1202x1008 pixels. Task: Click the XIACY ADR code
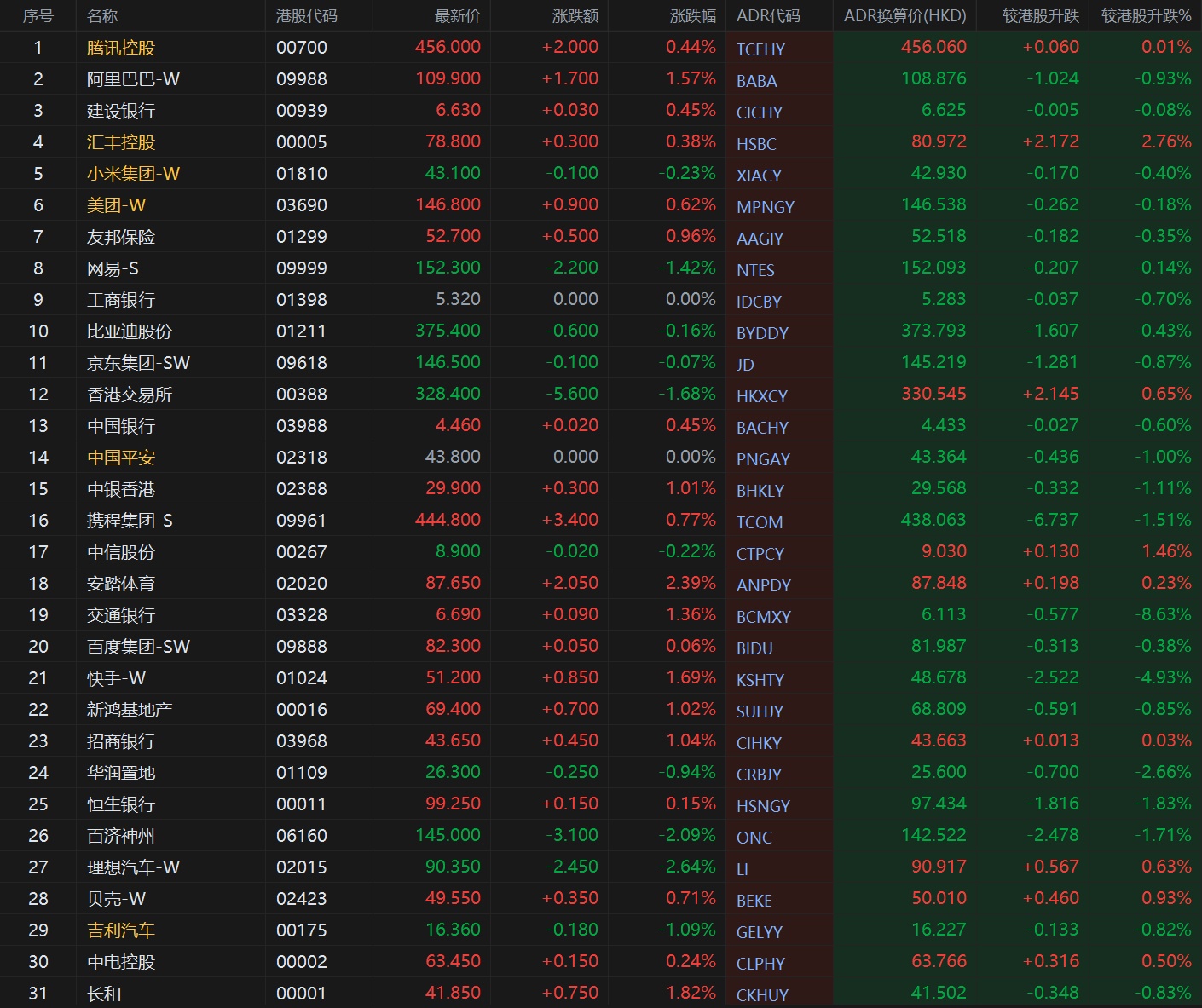click(x=759, y=176)
